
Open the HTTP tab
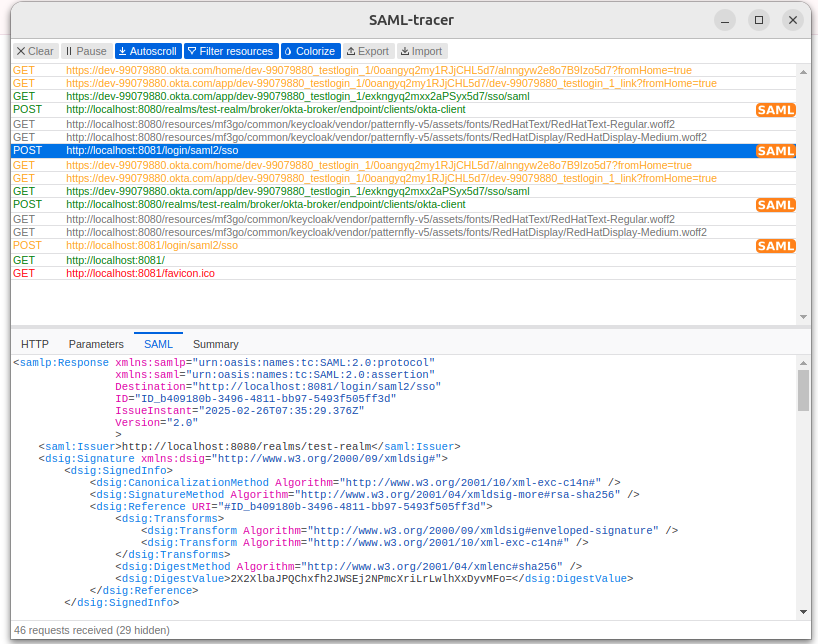(x=37, y=344)
